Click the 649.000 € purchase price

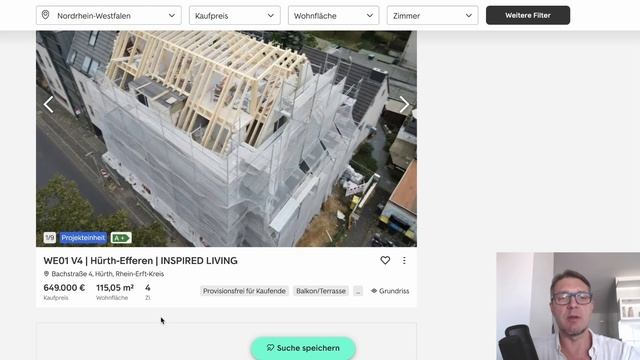(64, 288)
